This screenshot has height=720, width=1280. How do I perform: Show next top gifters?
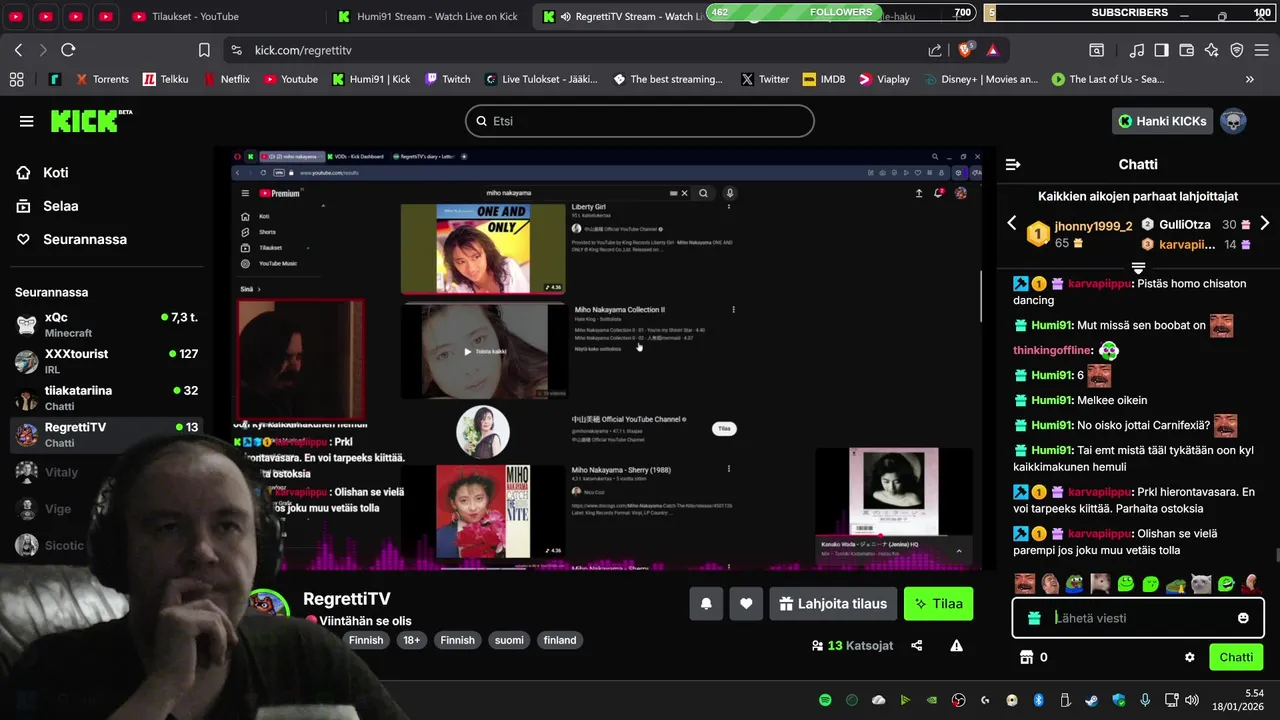point(1265,223)
